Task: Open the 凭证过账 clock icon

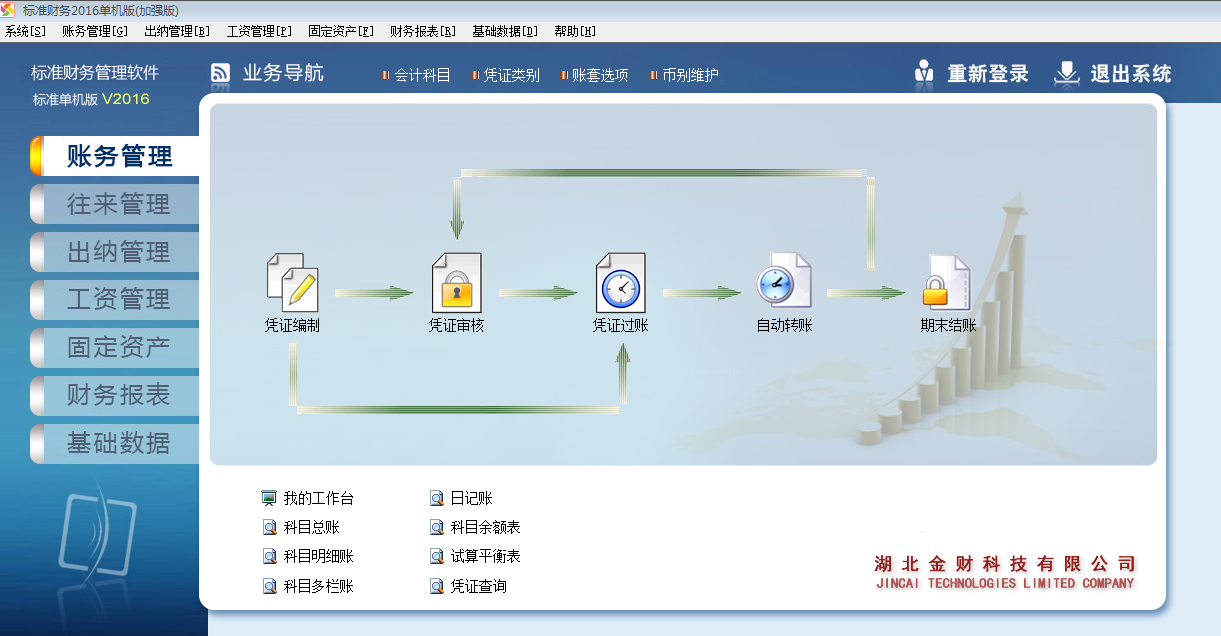Action: (x=620, y=282)
